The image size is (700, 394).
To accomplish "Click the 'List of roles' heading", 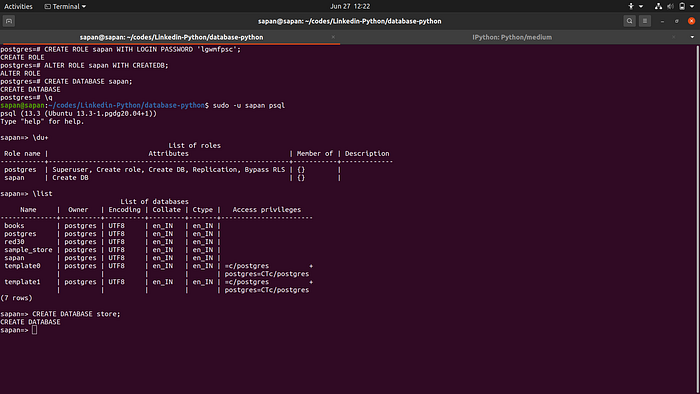I will tap(194, 145).
